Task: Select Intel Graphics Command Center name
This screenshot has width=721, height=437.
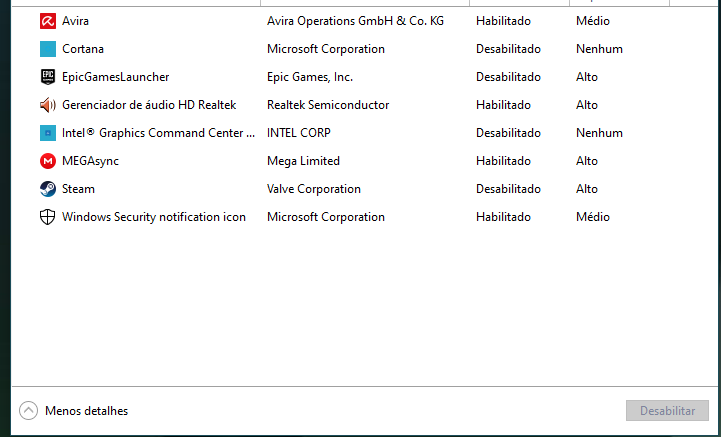Action: [x=158, y=133]
